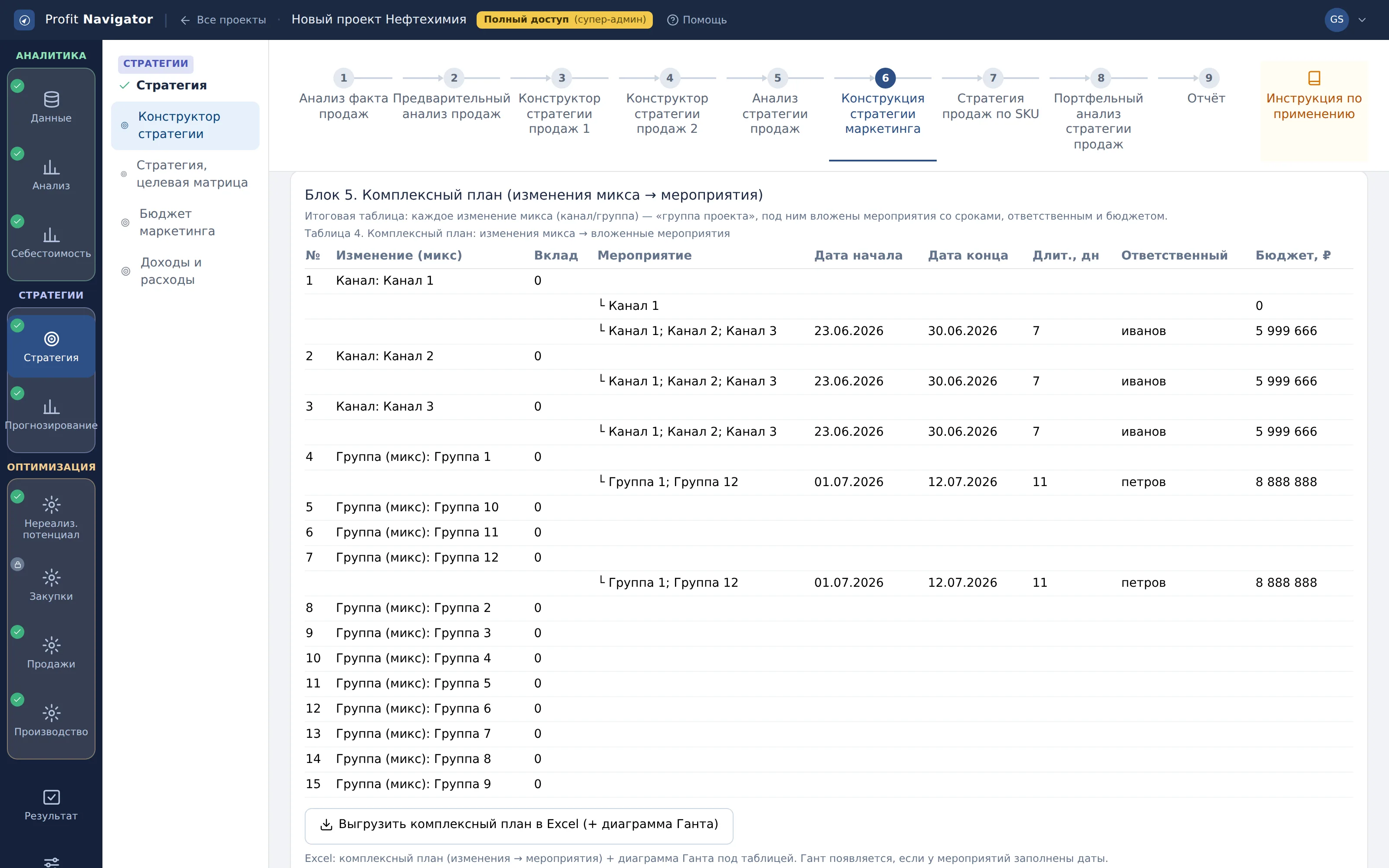Screen dimensions: 1389x868
Task: Click the Полный доступ супер-админ badge
Action: 564,20
